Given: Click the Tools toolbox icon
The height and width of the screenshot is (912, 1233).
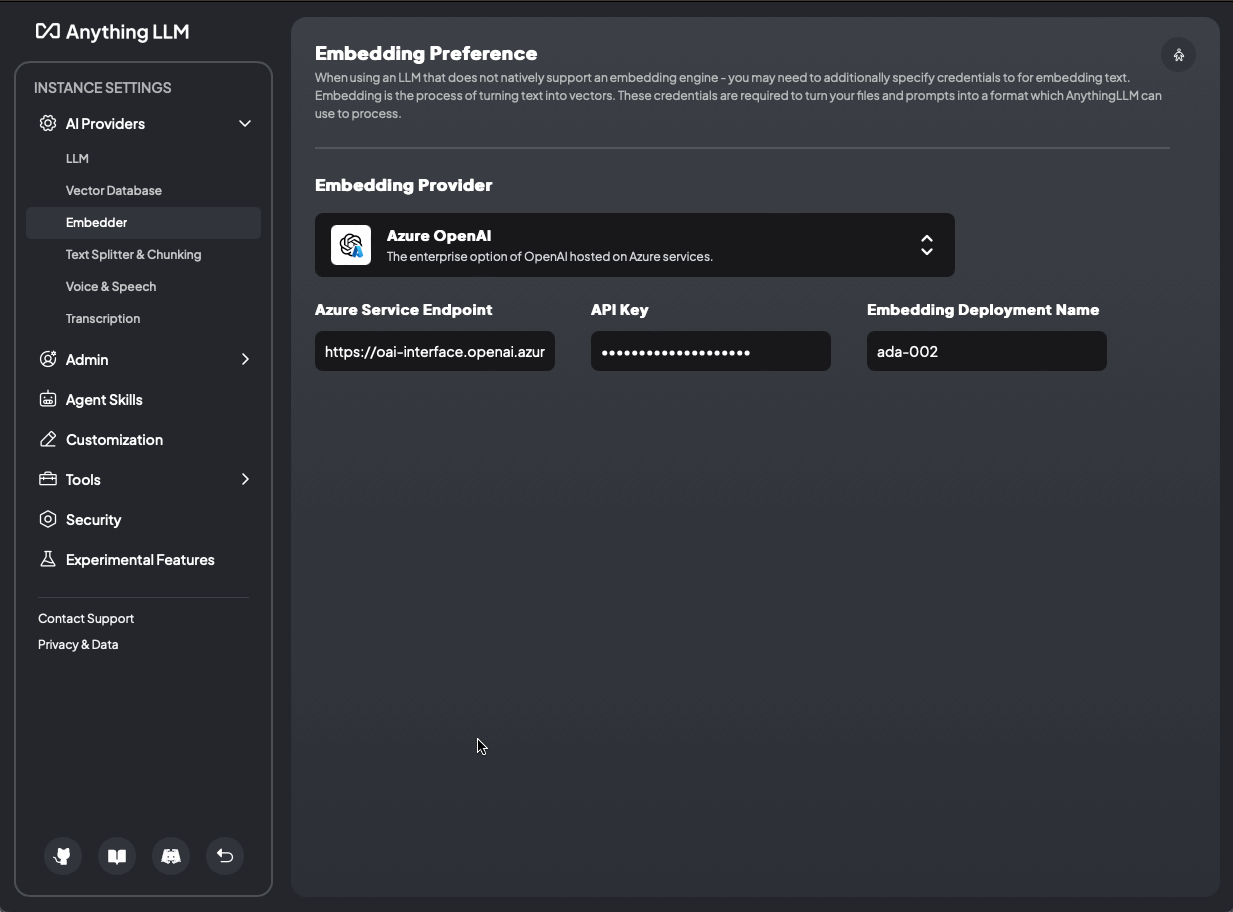Looking at the screenshot, I should [x=48, y=479].
